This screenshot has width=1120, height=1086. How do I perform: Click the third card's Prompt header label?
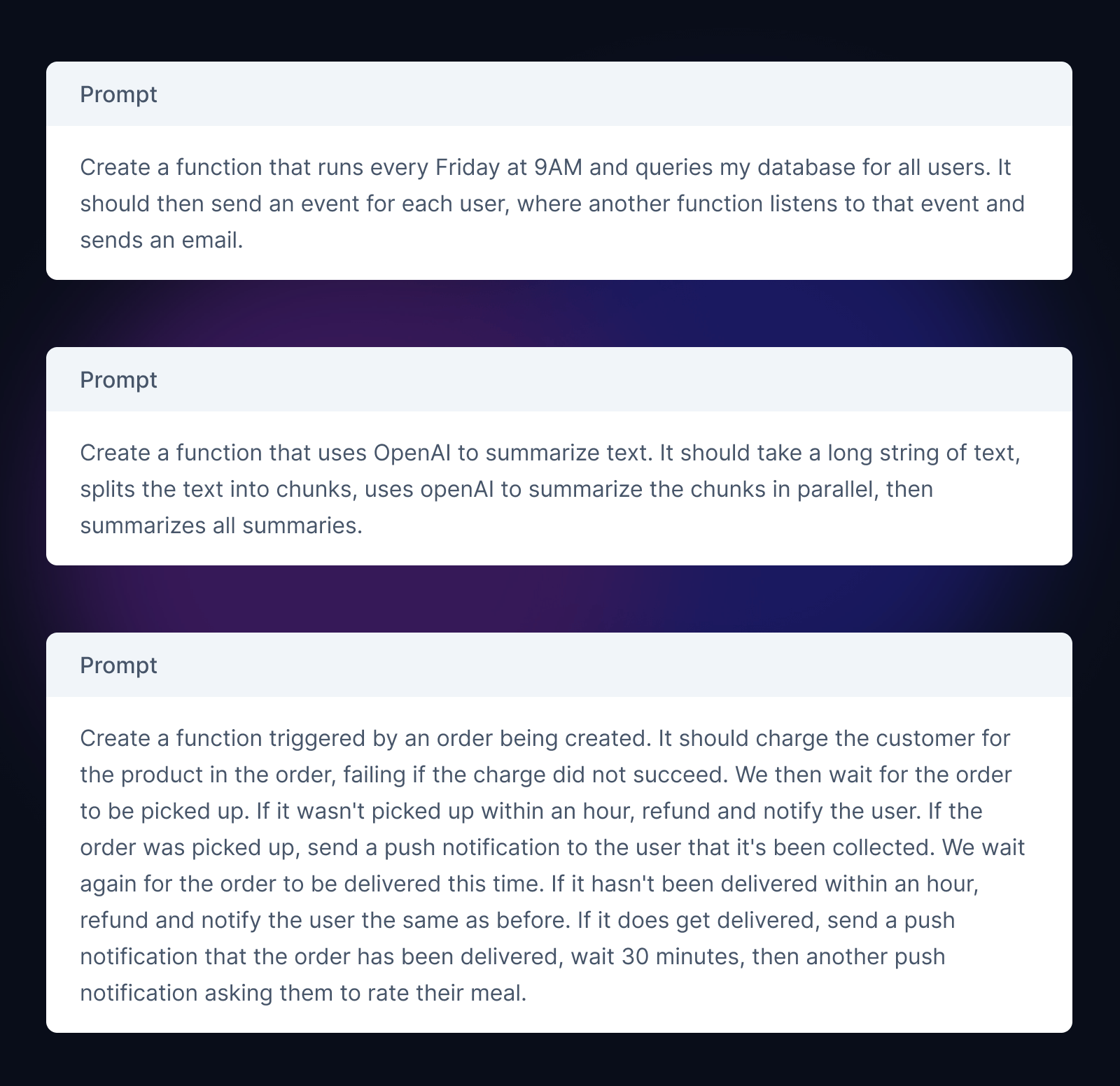(x=118, y=665)
